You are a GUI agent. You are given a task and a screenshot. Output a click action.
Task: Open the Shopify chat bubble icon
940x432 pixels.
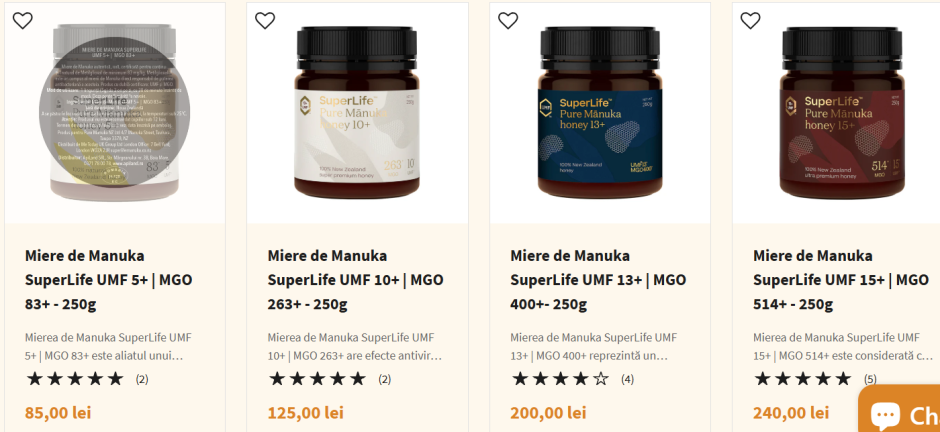pos(884,413)
